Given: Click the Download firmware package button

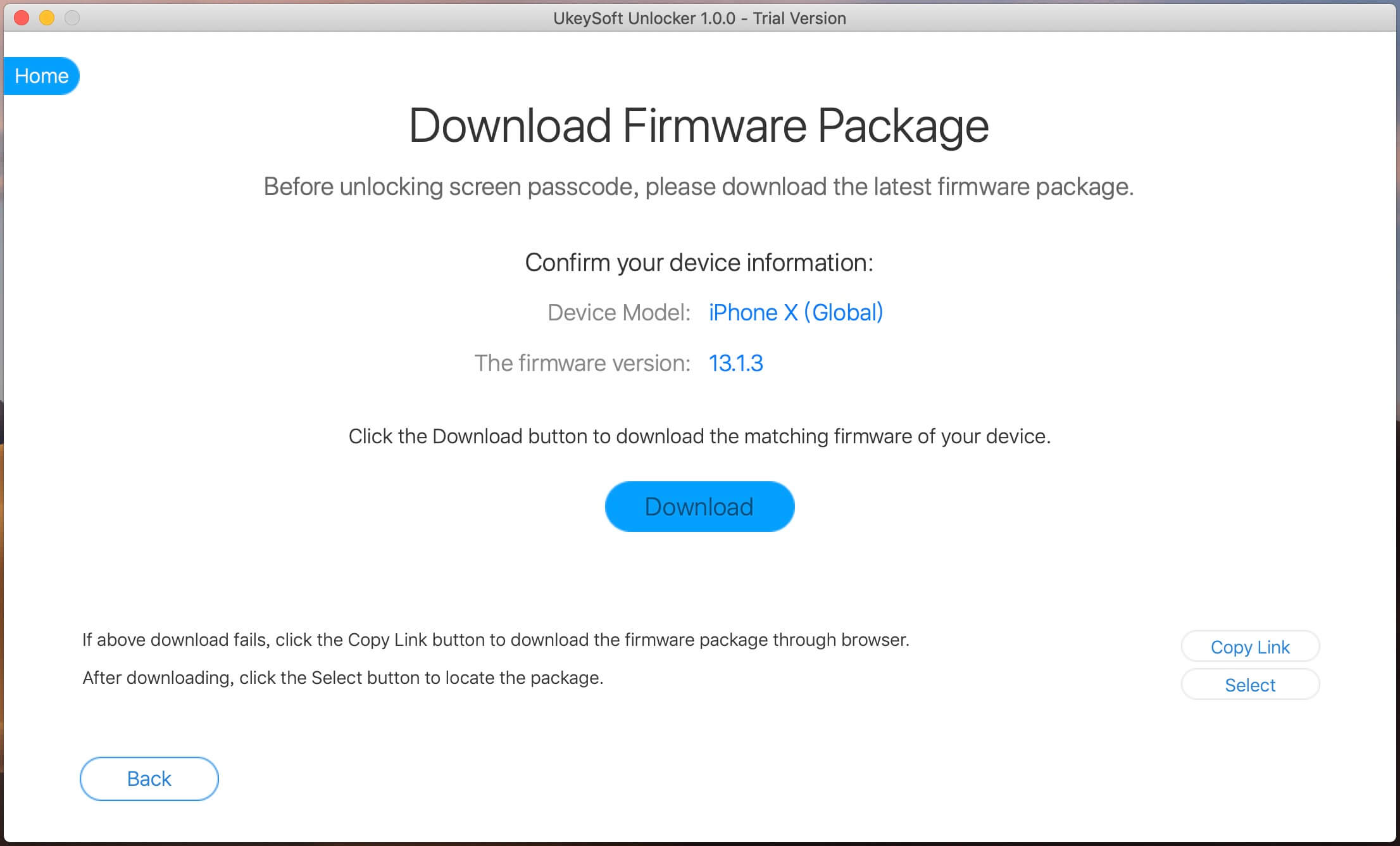Looking at the screenshot, I should tap(699, 506).
